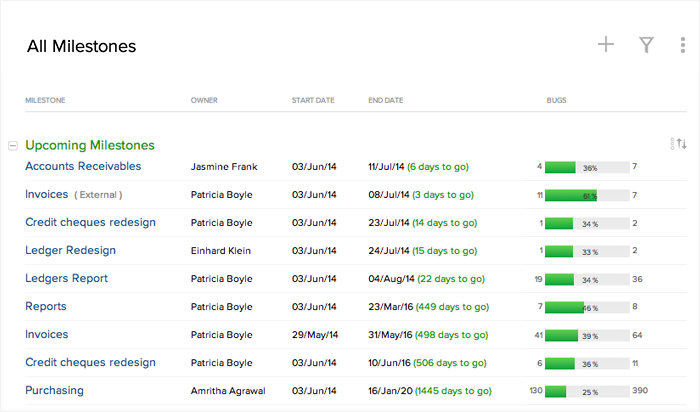Open the Ledgers Report milestone
700x412 pixels.
(x=66, y=278)
